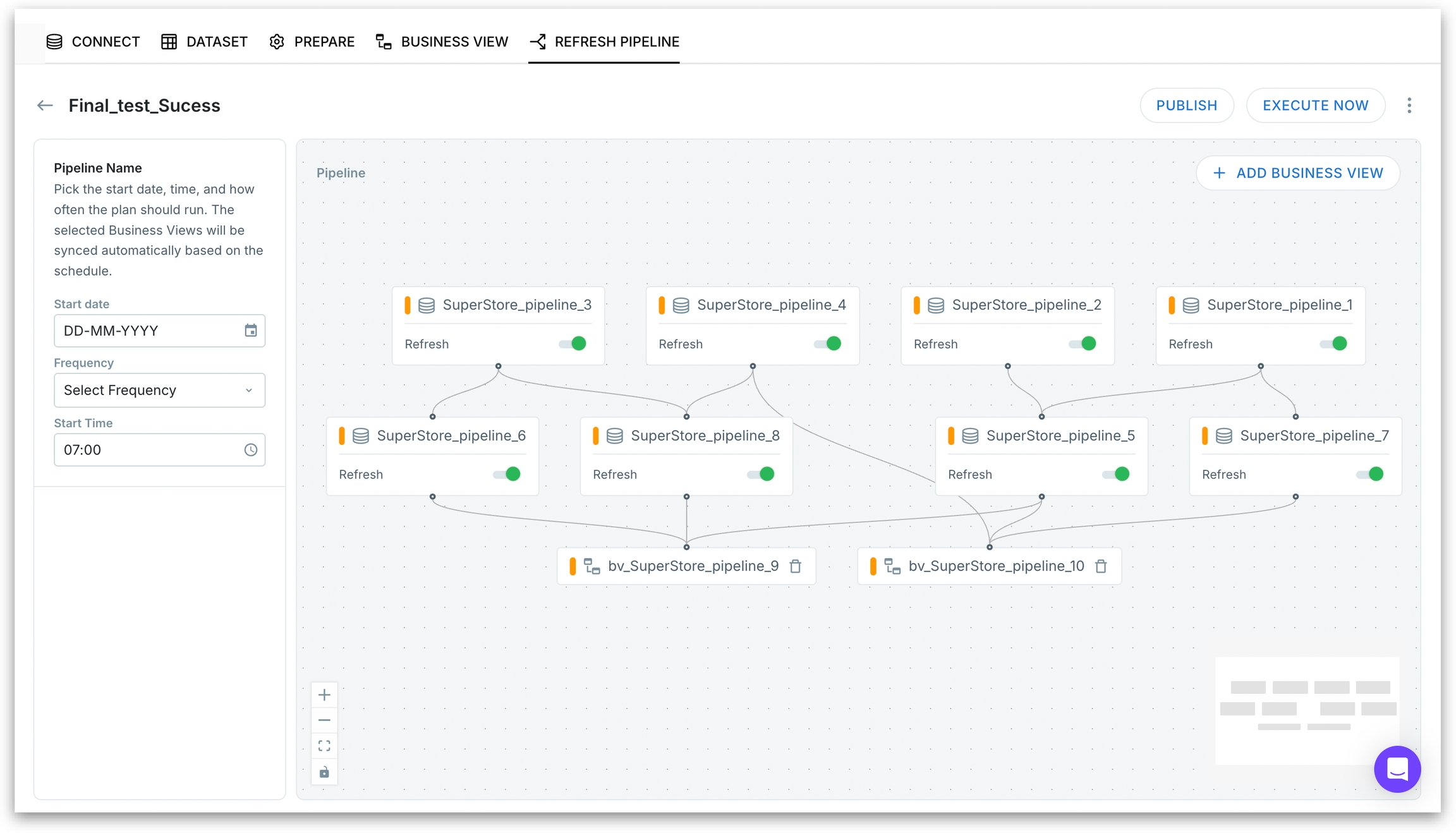Click Add Business View button
1456x833 pixels.
point(1297,173)
